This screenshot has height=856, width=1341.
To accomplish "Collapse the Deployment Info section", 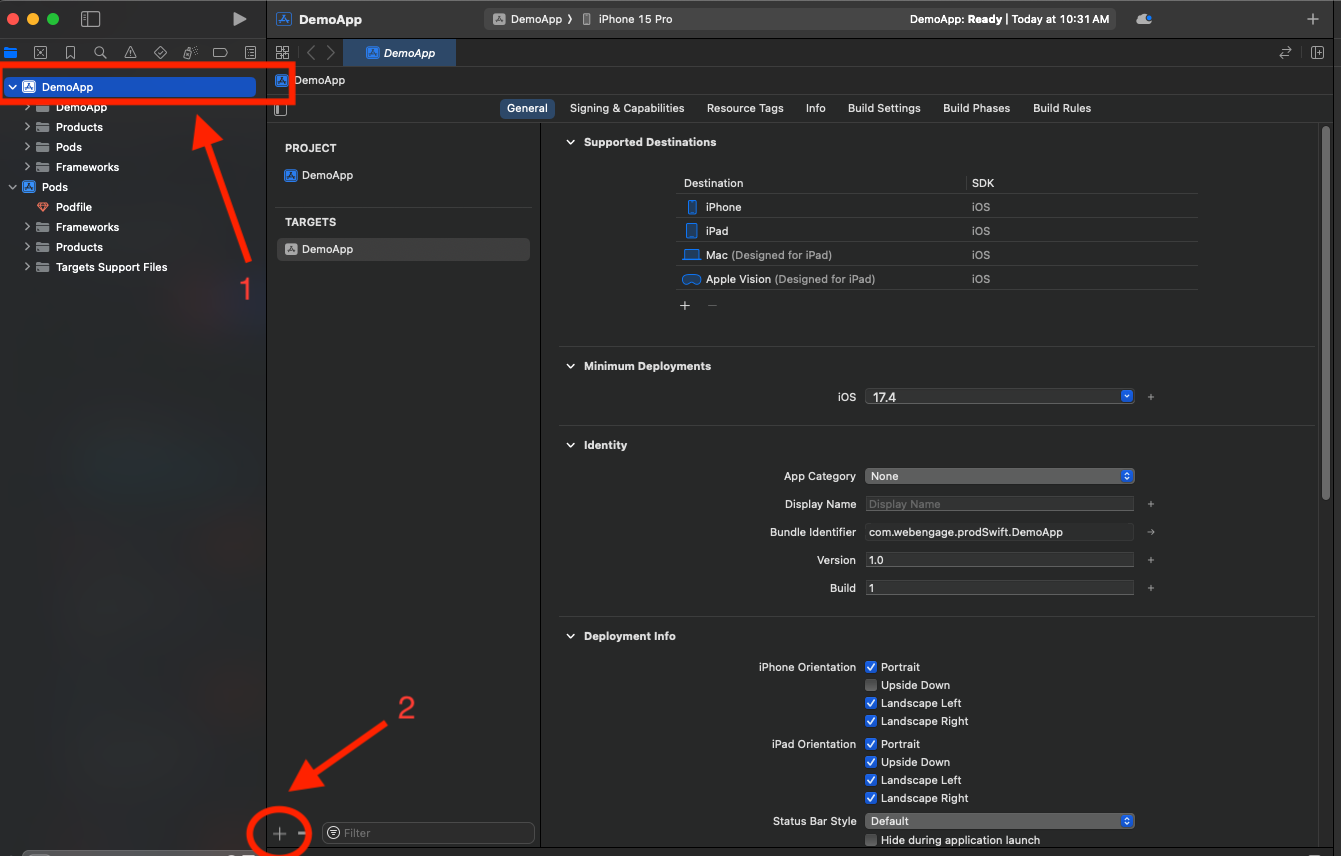I will 571,636.
